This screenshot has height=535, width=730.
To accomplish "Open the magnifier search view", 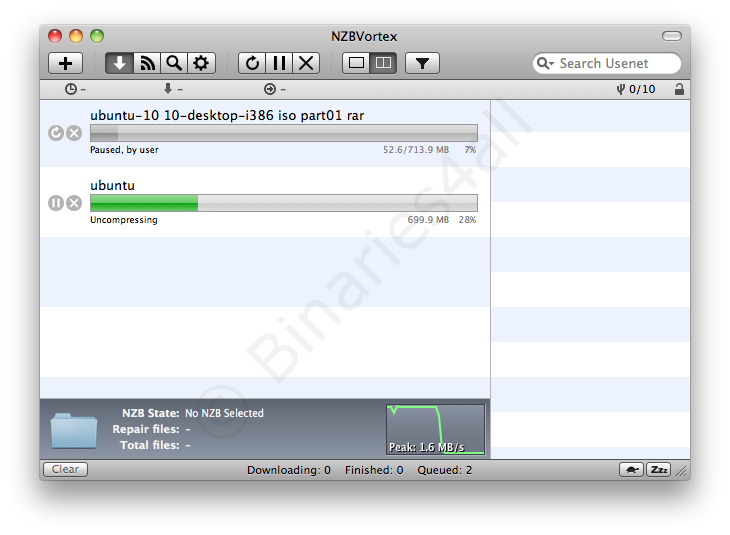I will [x=174, y=63].
